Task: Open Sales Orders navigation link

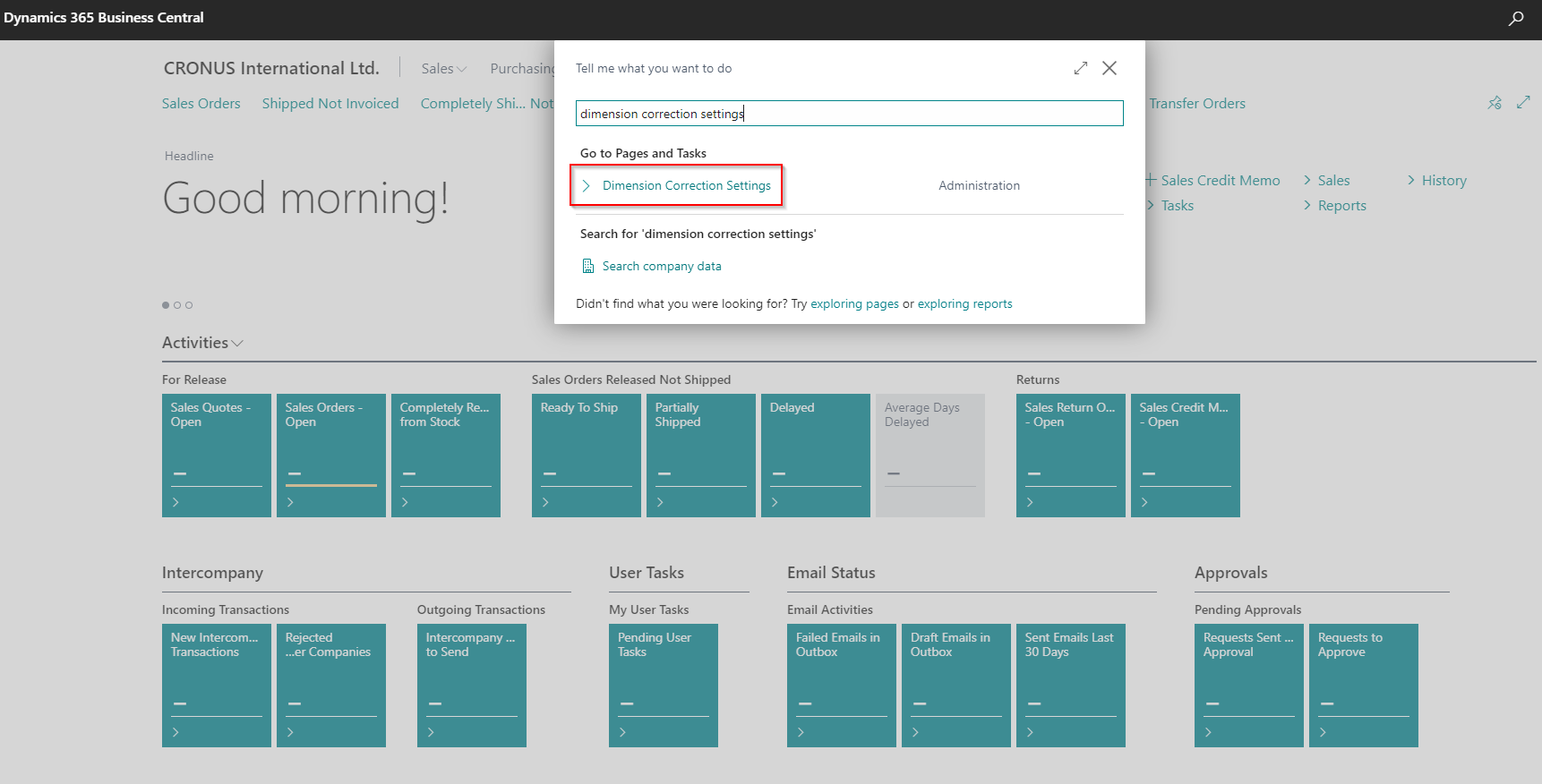Action: coord(201,104)
